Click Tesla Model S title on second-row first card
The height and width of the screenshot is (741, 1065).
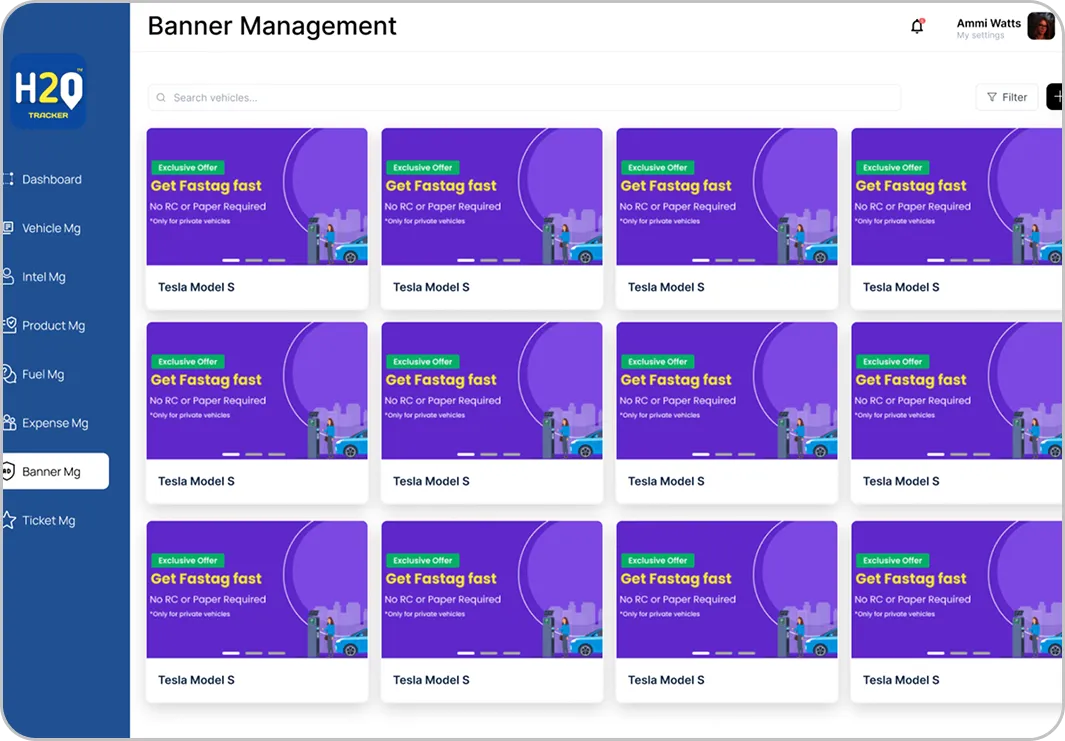click(196, 481)
